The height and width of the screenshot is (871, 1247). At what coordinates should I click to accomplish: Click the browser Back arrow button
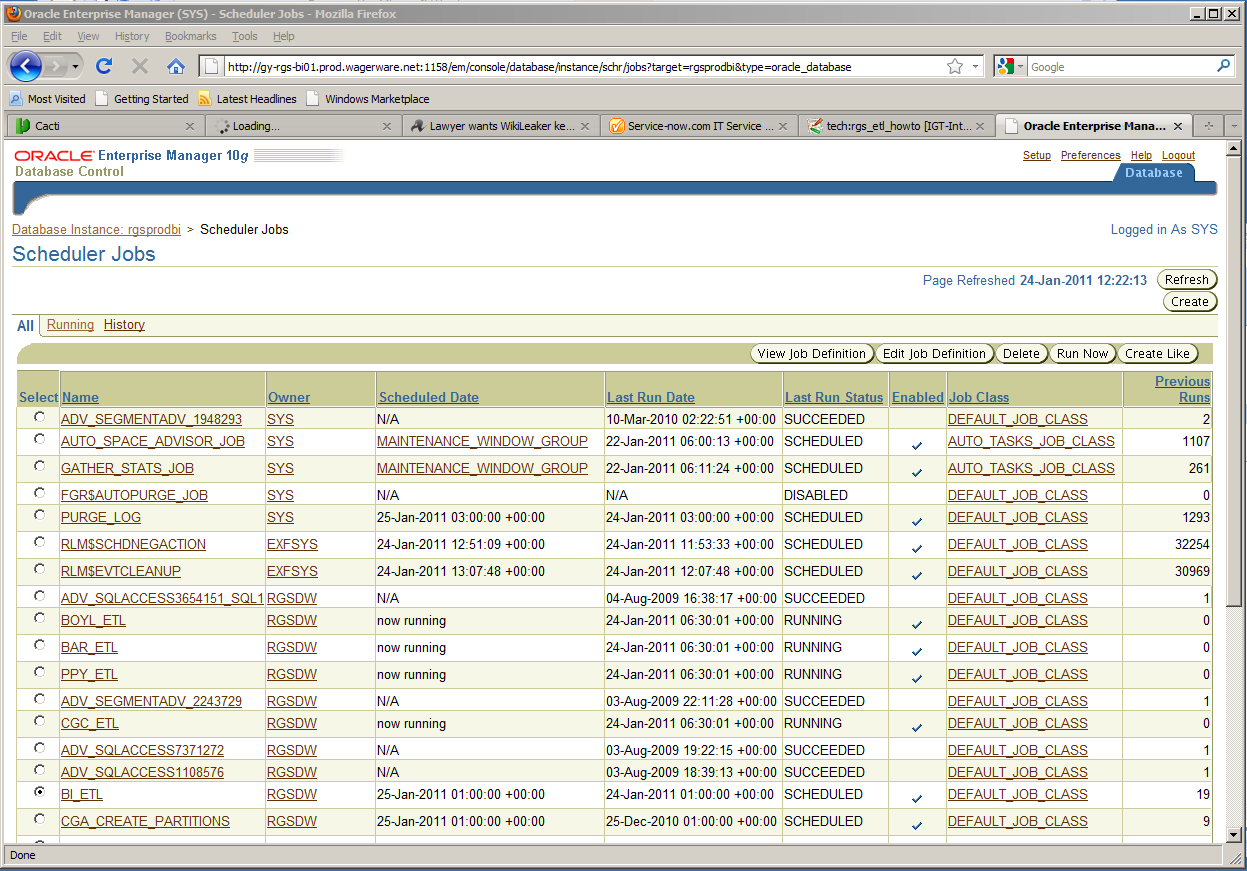pyautogui.click(x=26, y=67)
